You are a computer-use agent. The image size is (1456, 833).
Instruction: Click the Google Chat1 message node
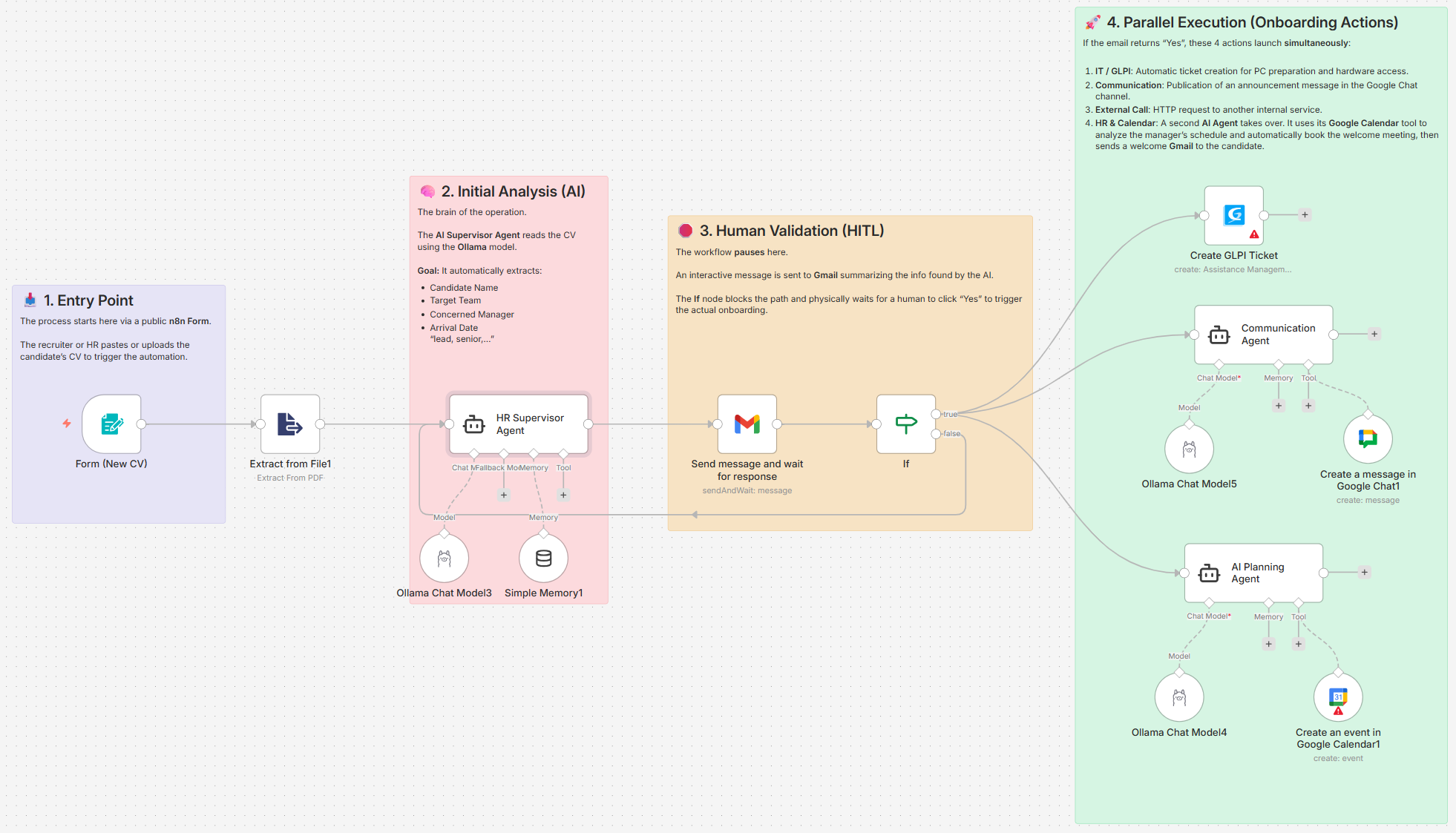(1368, 439)
